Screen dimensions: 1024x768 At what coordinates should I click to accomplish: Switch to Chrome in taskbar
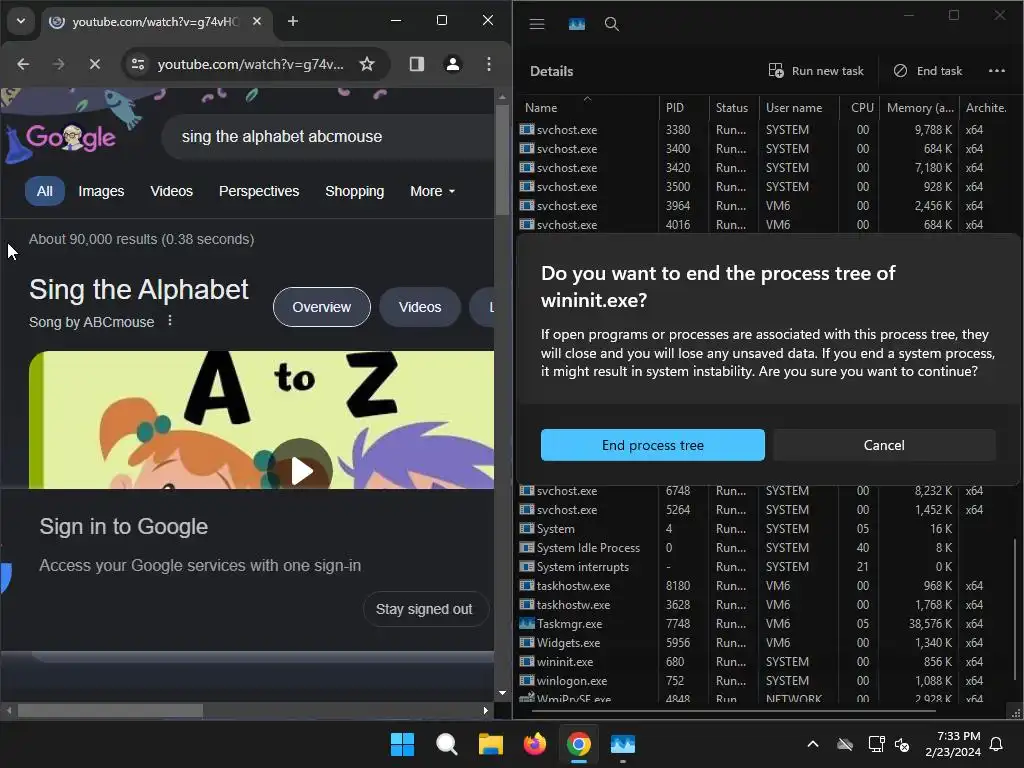coord(579,744)
